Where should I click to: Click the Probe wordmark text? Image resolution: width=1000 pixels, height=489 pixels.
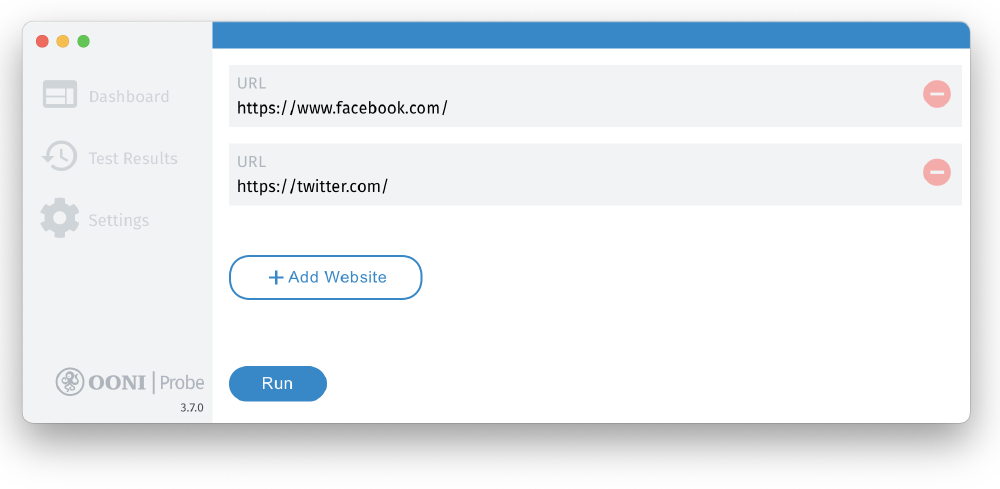(183, 382)
